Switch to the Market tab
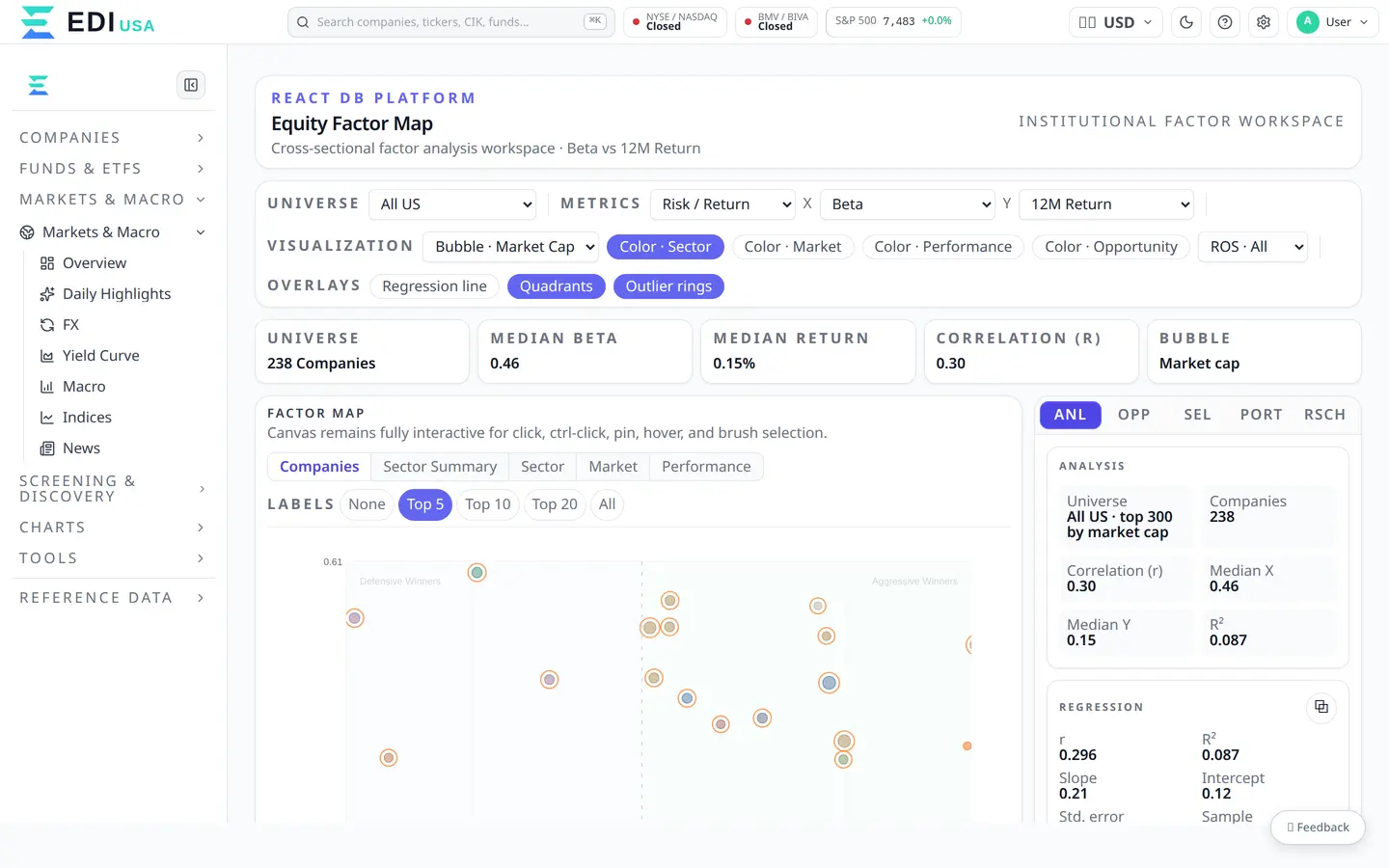Screen dimensions: 1389x868 (613, 467)
